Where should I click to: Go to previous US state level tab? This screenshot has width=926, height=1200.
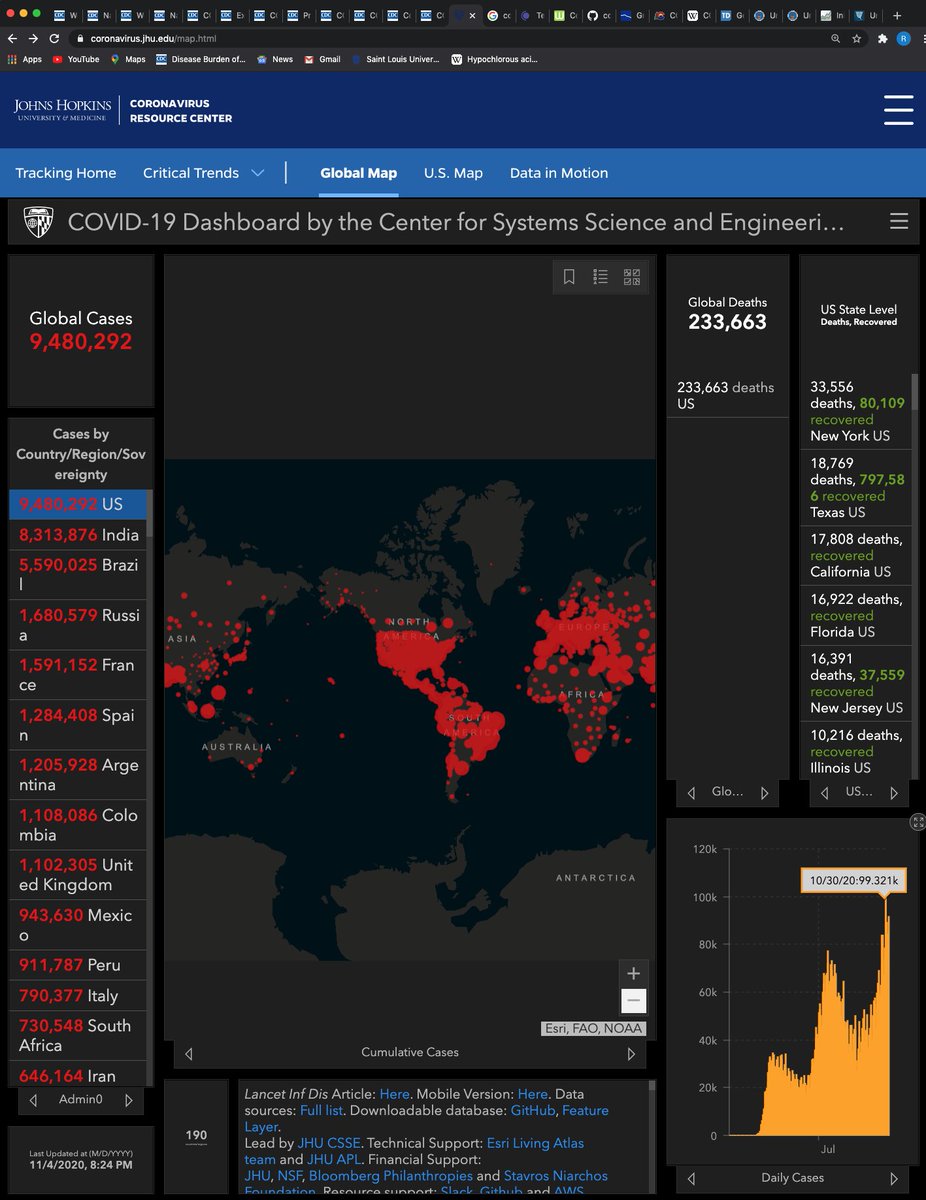pyautogui.click(x=824, y=793)
